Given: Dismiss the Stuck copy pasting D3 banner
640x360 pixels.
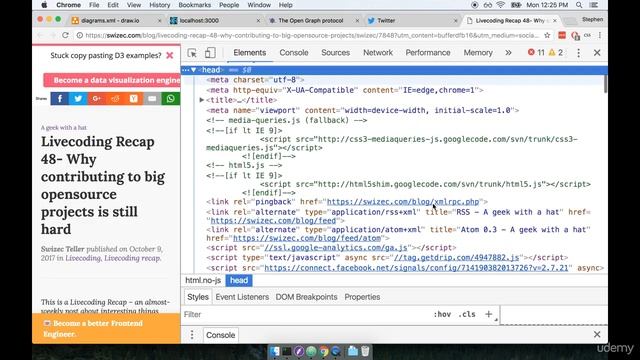Looking at the screenshot, I should (170, 55).
